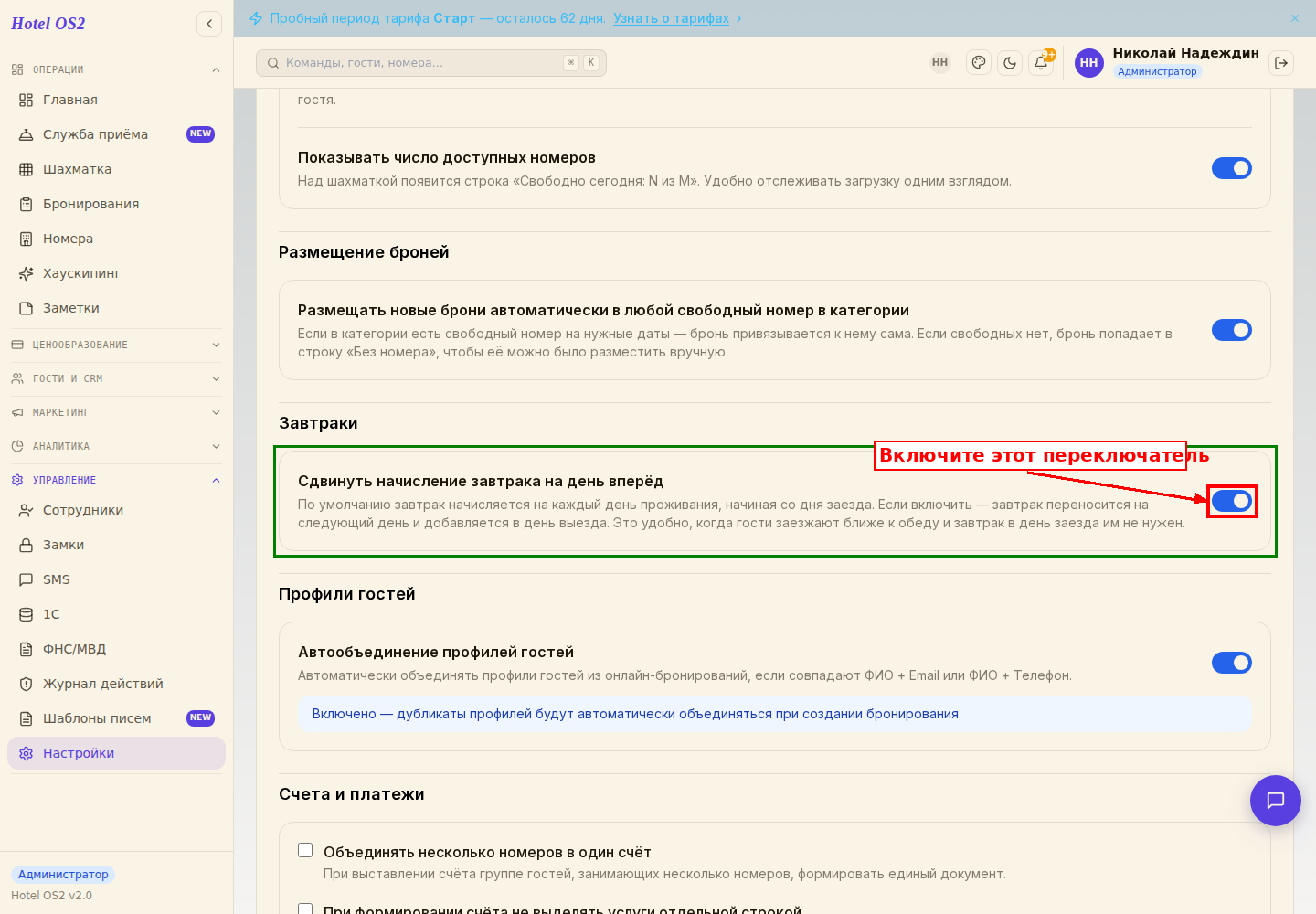Expand Гости и CRM group
Image resolution: width=1316 pixels, height=914 pixels.
click(116, 378)
